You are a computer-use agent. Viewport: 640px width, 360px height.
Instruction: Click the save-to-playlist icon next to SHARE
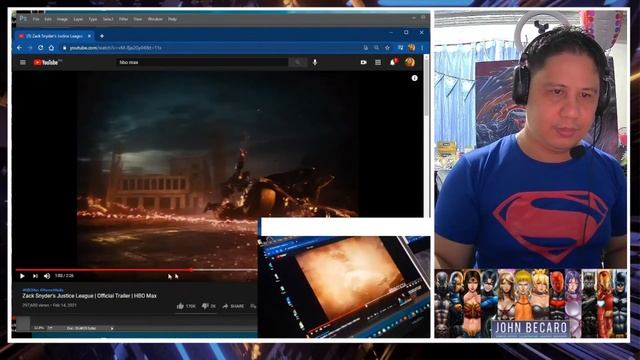click(253, 306)
